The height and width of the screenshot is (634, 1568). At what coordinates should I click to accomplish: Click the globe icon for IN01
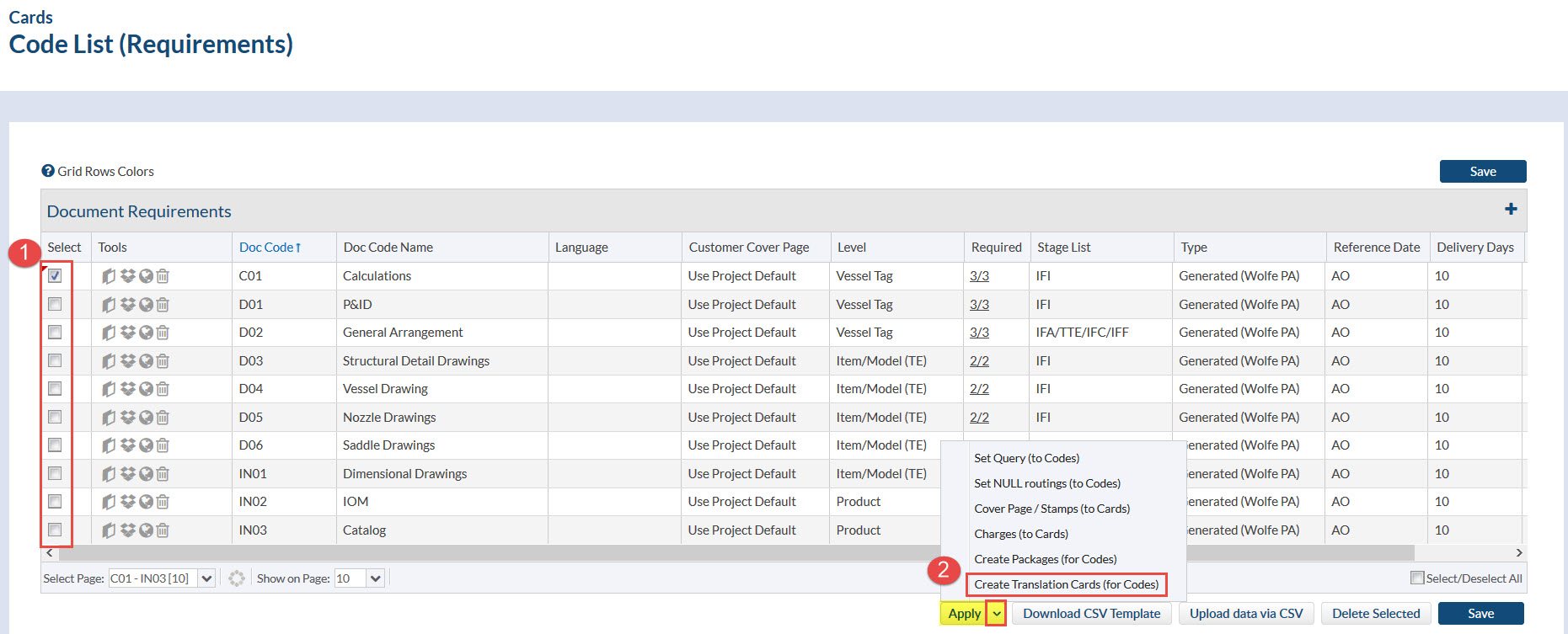tap(146, 474)
